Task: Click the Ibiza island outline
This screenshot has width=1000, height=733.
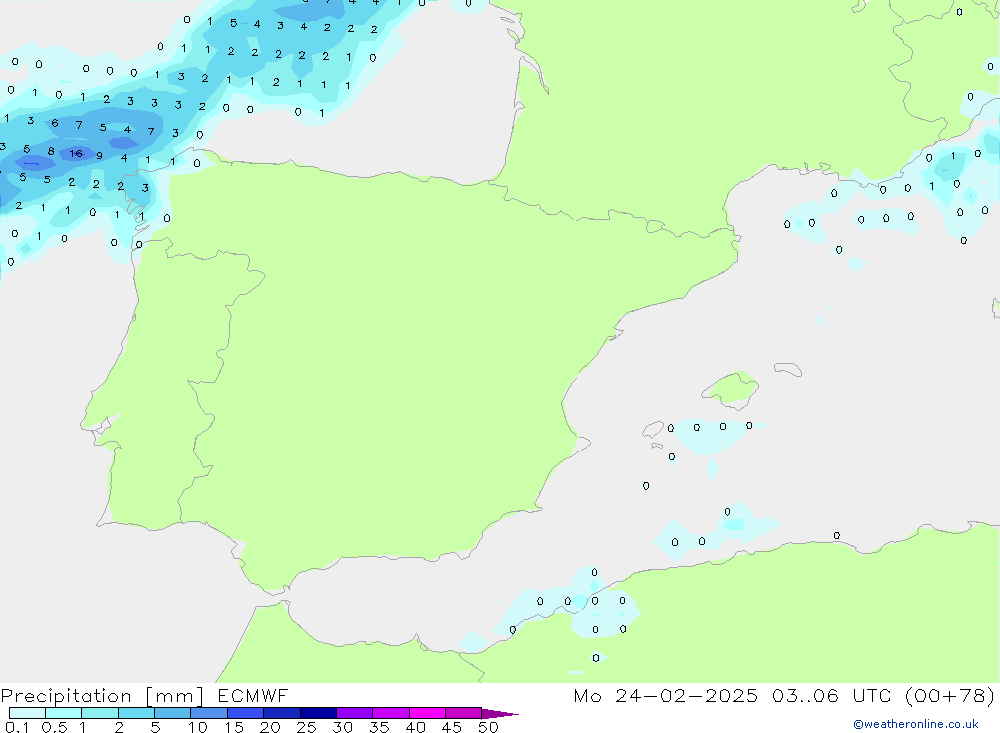Action: point(653,429)
